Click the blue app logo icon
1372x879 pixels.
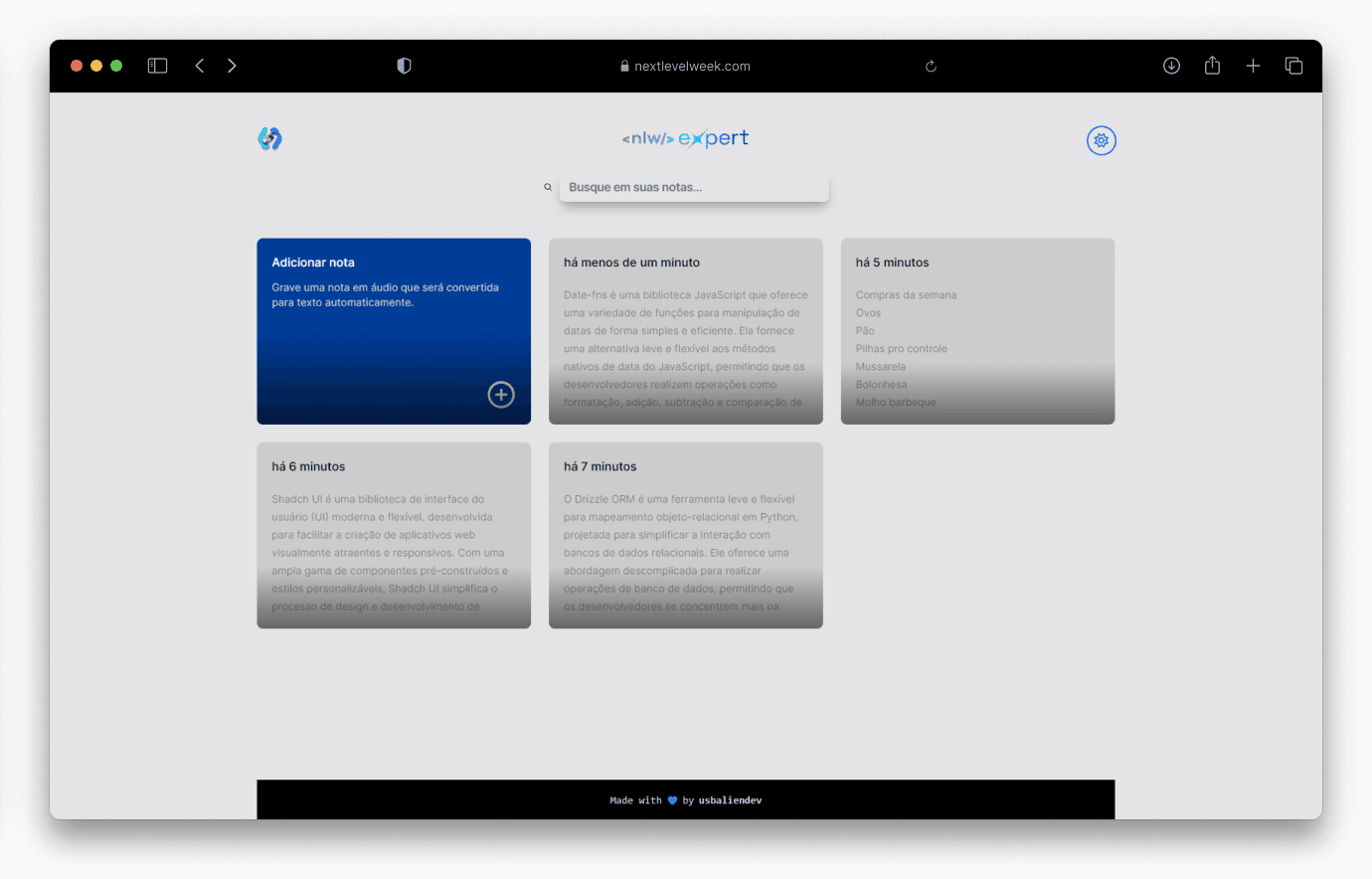(269, 138)
